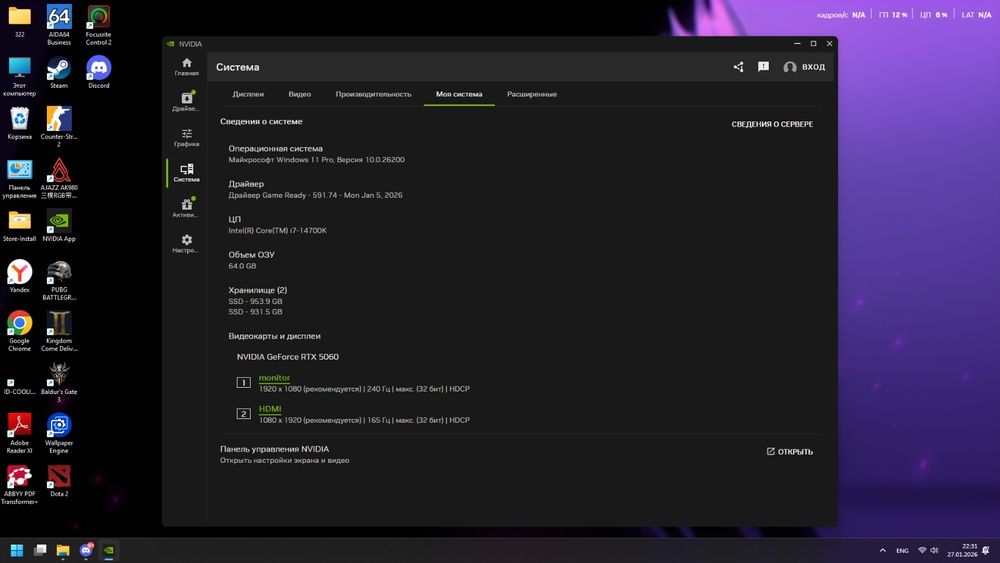Launch PUBG BATTLEGROUNDS desktop shortcut
Viewport: 1000px width, 563px height.
pos(59,280)
